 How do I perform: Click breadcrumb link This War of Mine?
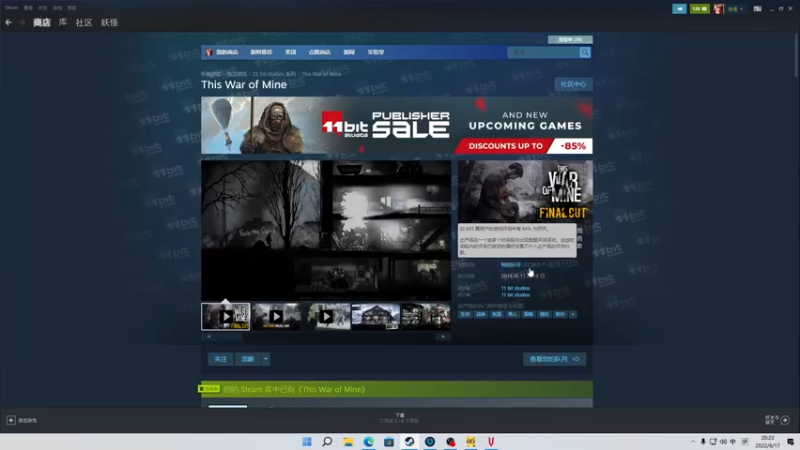[321, 74]
